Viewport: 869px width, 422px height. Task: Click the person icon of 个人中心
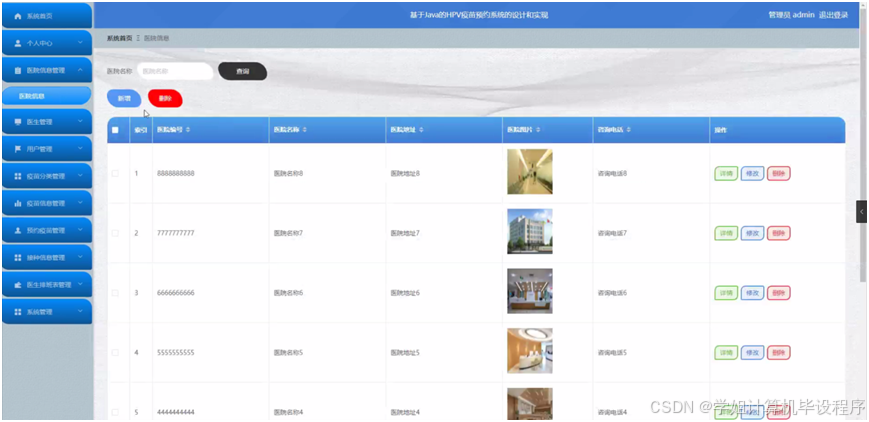[18, 43]
